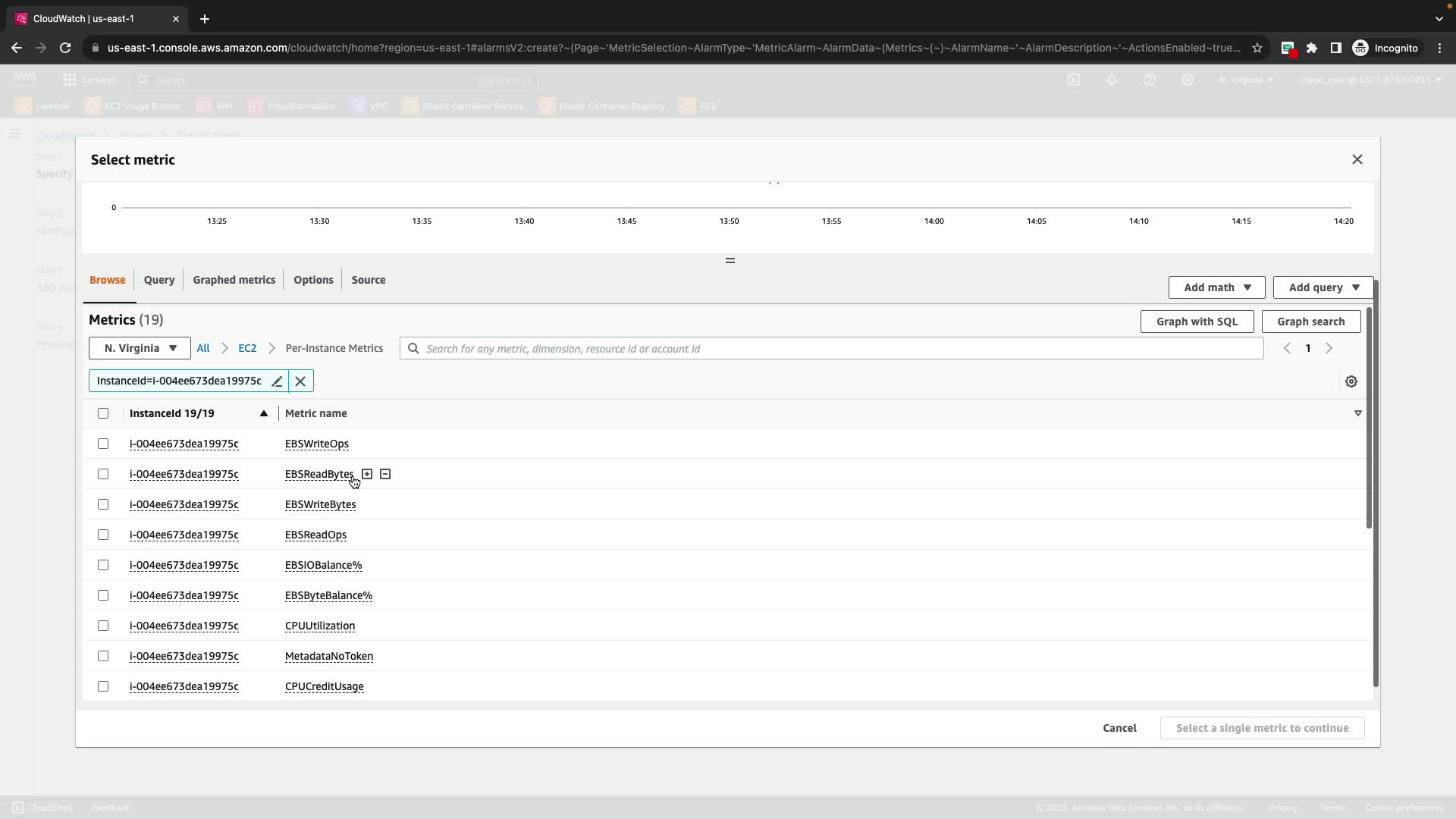Open the N. Virginia region dropdown

coord(140,348)
